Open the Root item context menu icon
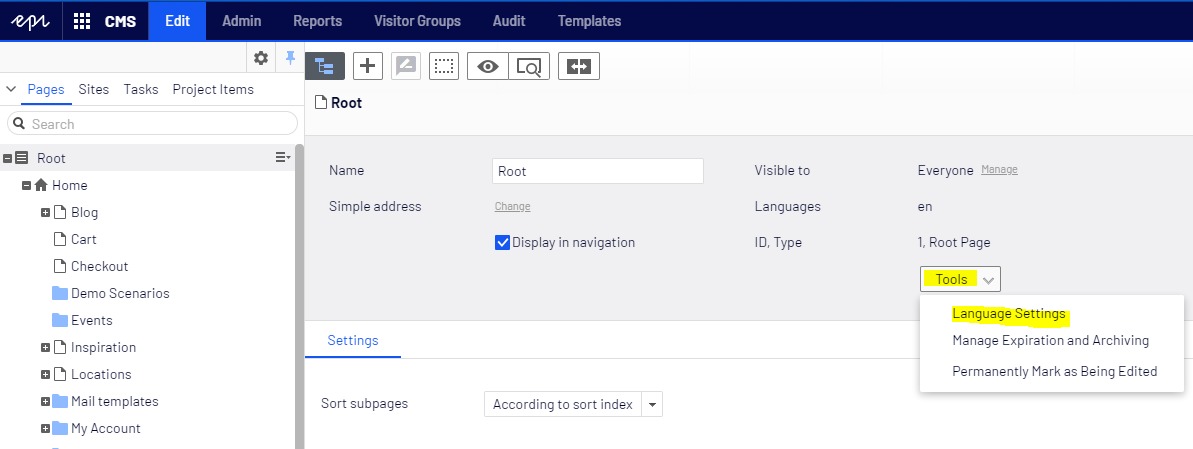This screenshot has height=449, width=1193. coord(283,158)
